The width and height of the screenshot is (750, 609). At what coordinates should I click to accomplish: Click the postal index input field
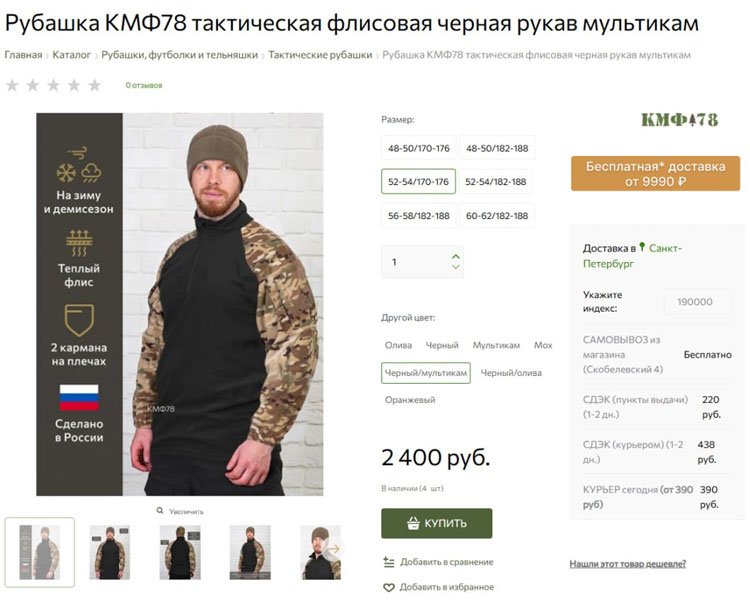[x=697, y=302]
